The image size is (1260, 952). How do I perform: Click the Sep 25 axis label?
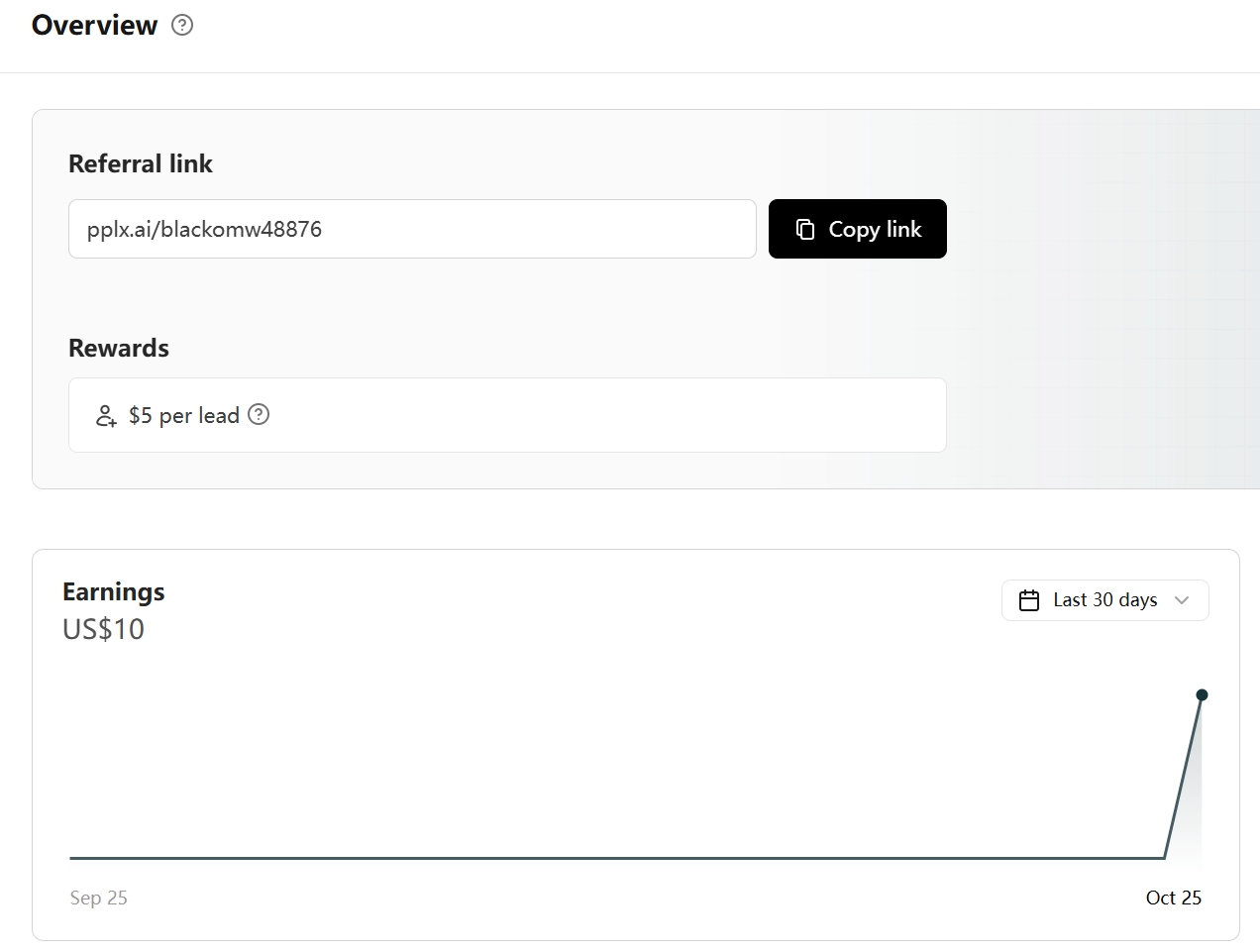point(98,898)
